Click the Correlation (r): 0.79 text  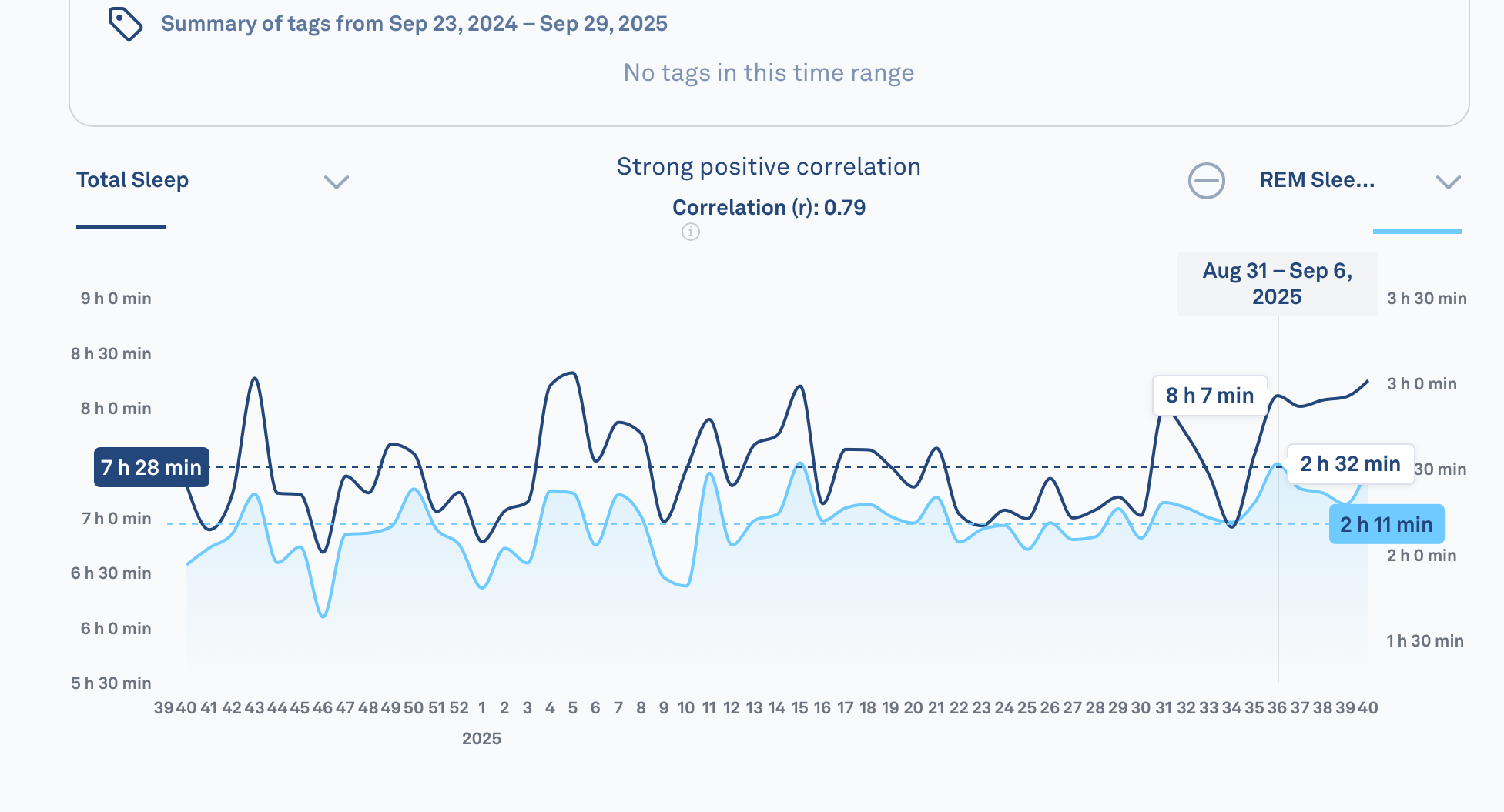click(x=769, y=208)
